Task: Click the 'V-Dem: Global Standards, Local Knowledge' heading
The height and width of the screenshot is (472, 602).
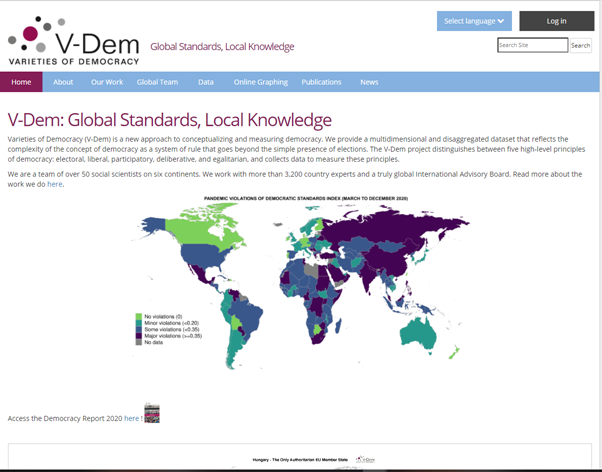Action: (169, 120)
